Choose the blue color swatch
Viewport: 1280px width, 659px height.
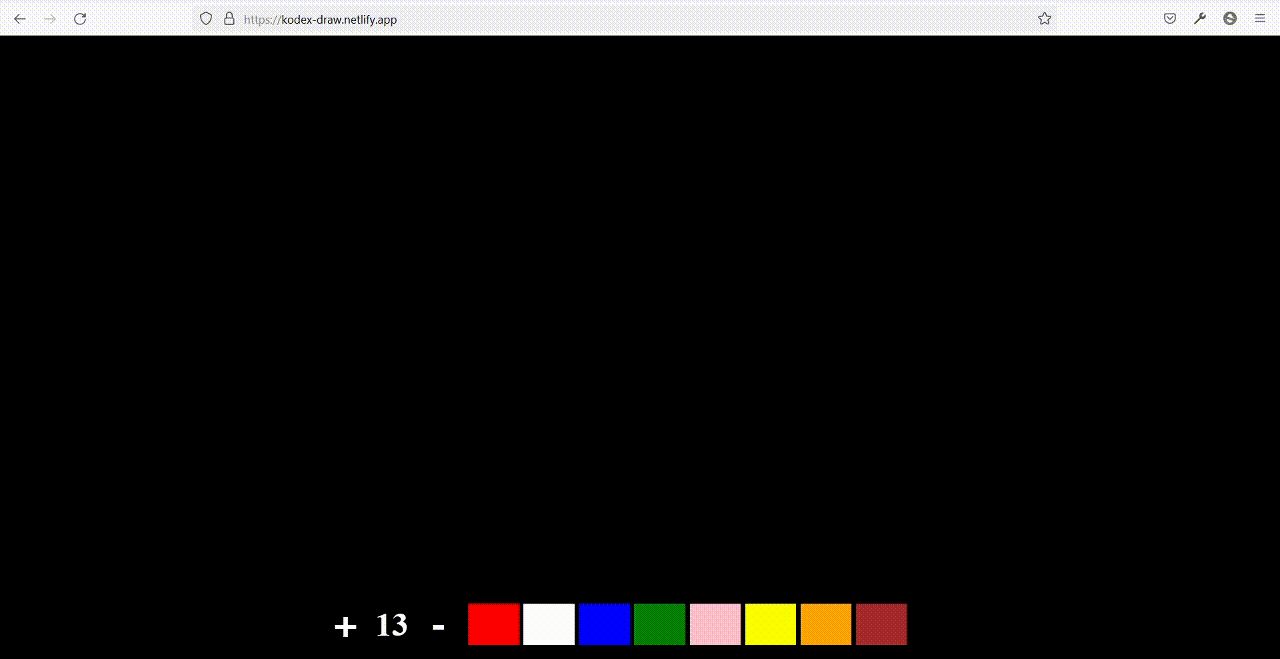pos(605,624)
